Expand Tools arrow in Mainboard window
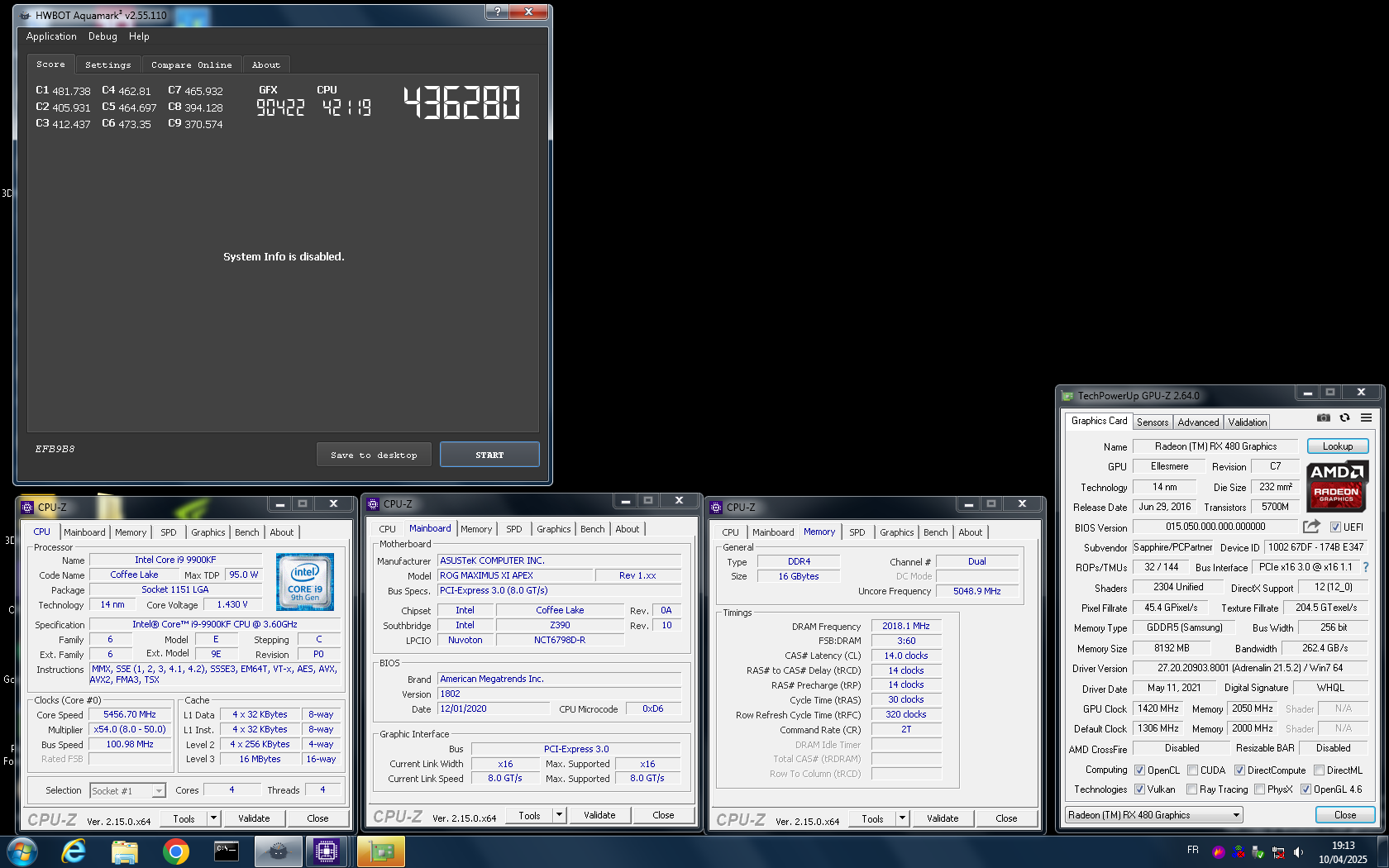The image size is (1389, 868). (x=559, y=815)
